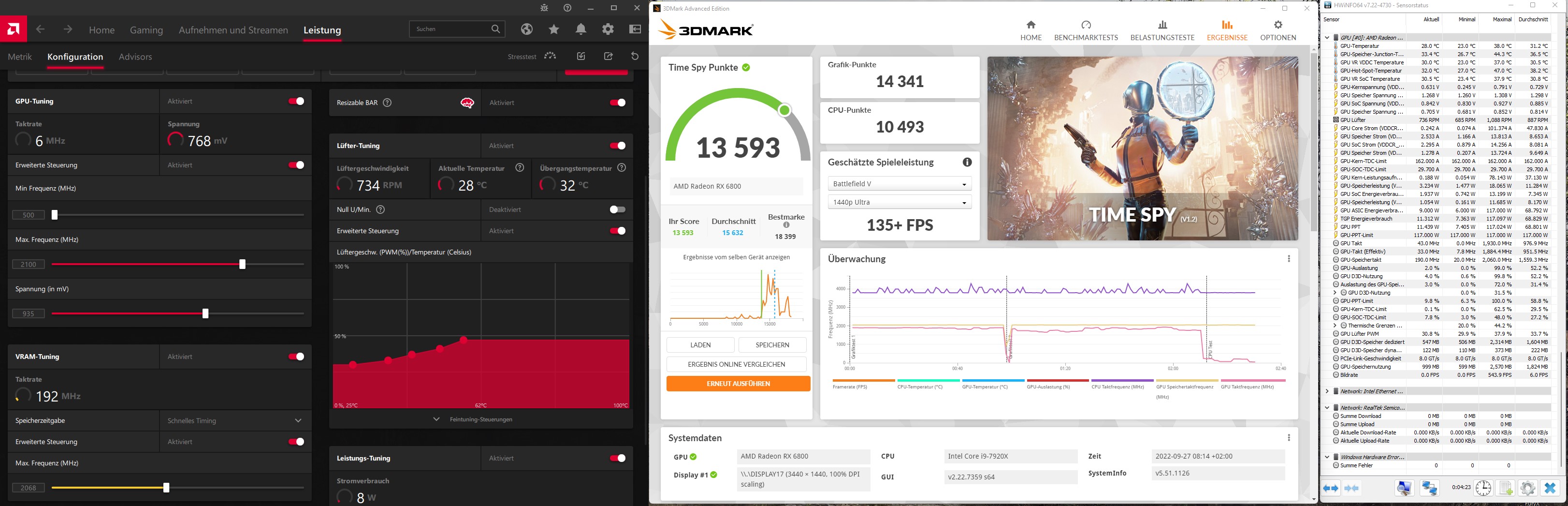Open the Battlefield V game dropdown
This screenshot has height=506, width=1568.
coord(900,184)
